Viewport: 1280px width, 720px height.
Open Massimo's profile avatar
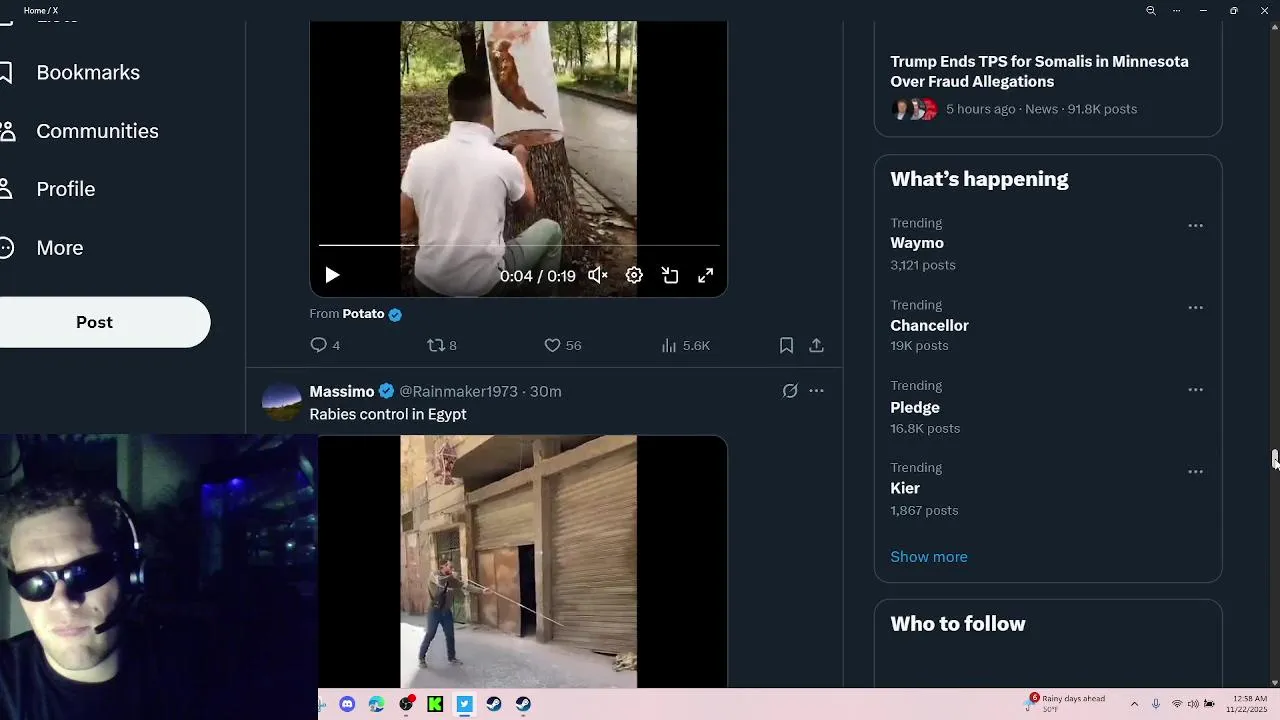click(281, 402)
